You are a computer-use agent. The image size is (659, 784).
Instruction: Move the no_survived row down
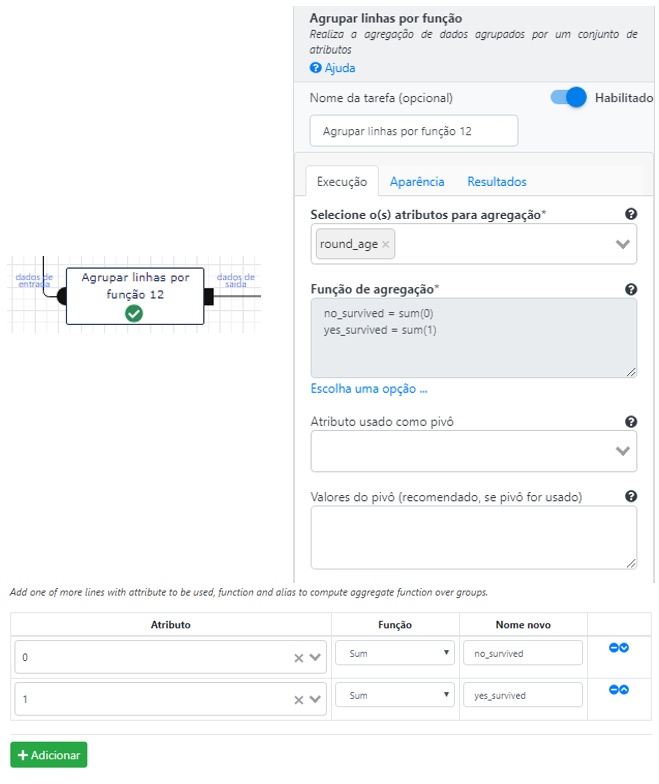pyautogui.click(x=624, y=648)
